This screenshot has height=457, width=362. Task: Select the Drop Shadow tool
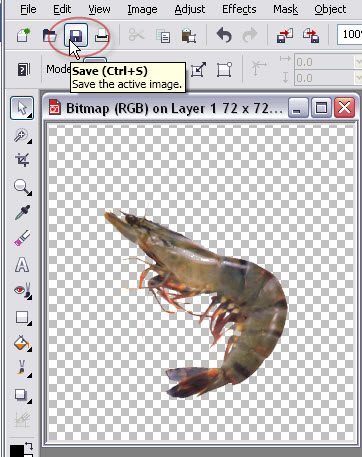pos(22,395)
